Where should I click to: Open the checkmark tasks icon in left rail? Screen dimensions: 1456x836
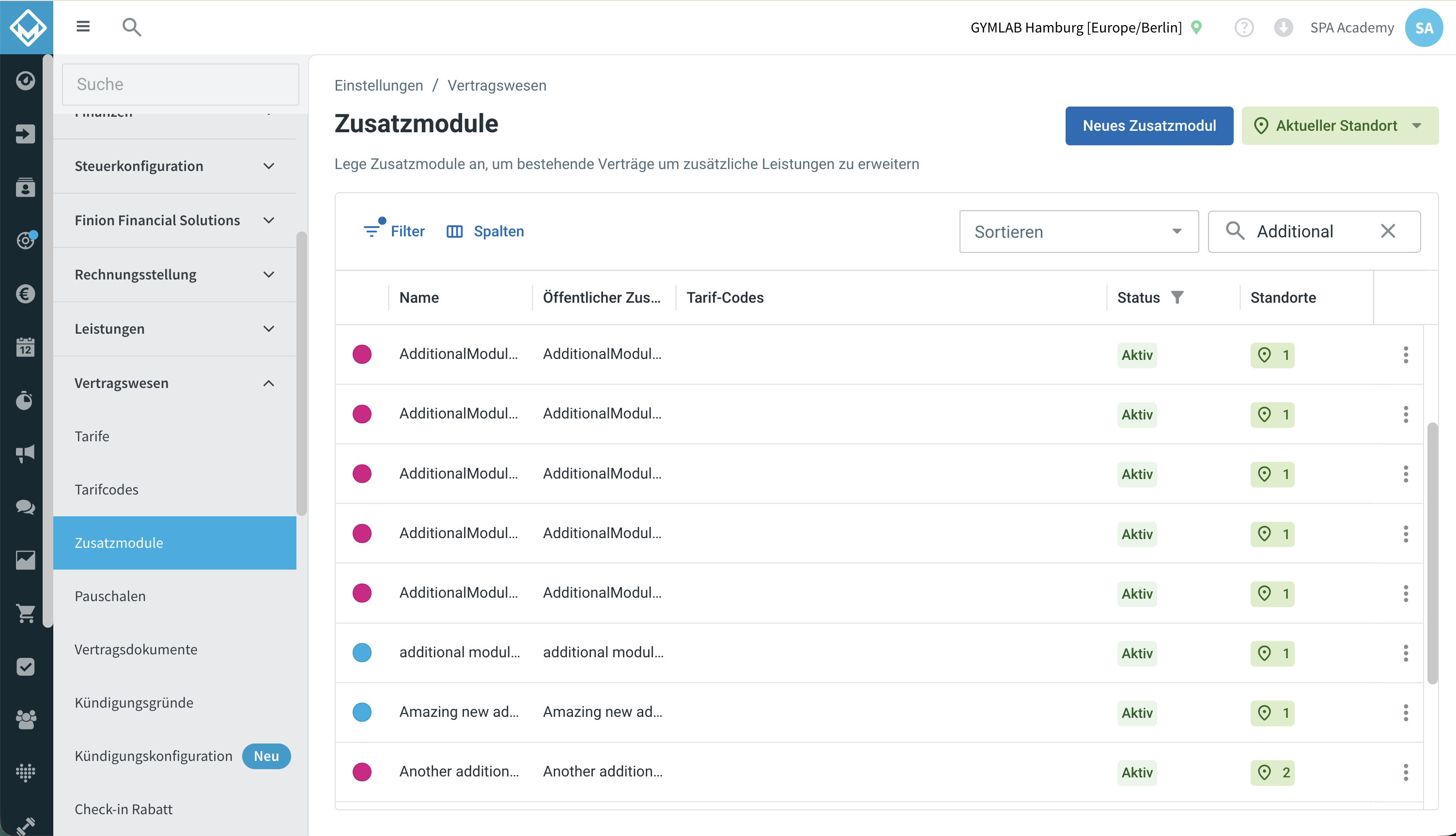(25, 666)
